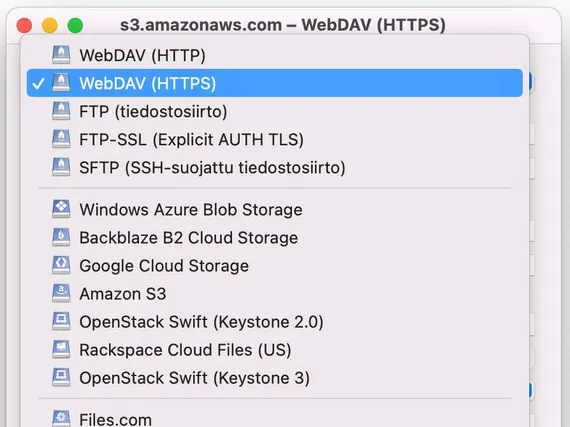Click the checkmark beside WebDAV (HTTPS)
570x427 pixels.
(x=38, y=84)
